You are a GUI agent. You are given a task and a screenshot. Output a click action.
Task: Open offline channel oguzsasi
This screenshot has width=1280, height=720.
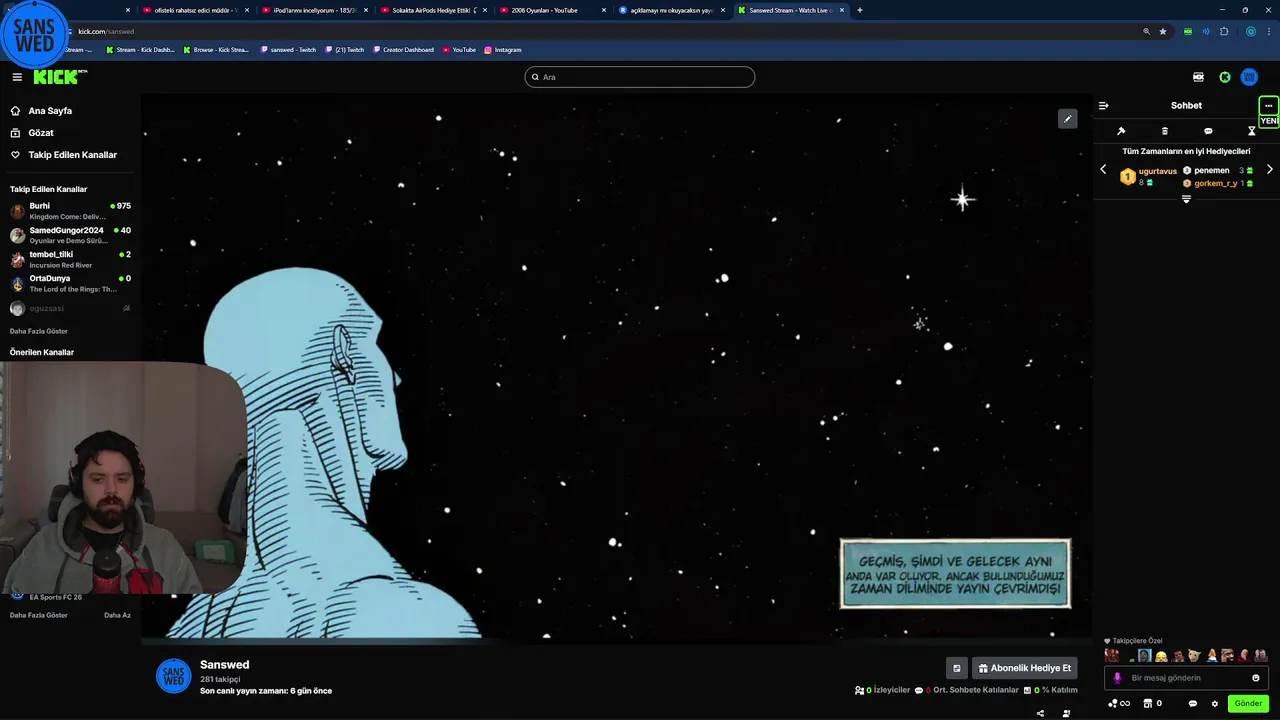click(x=70, y=309)
